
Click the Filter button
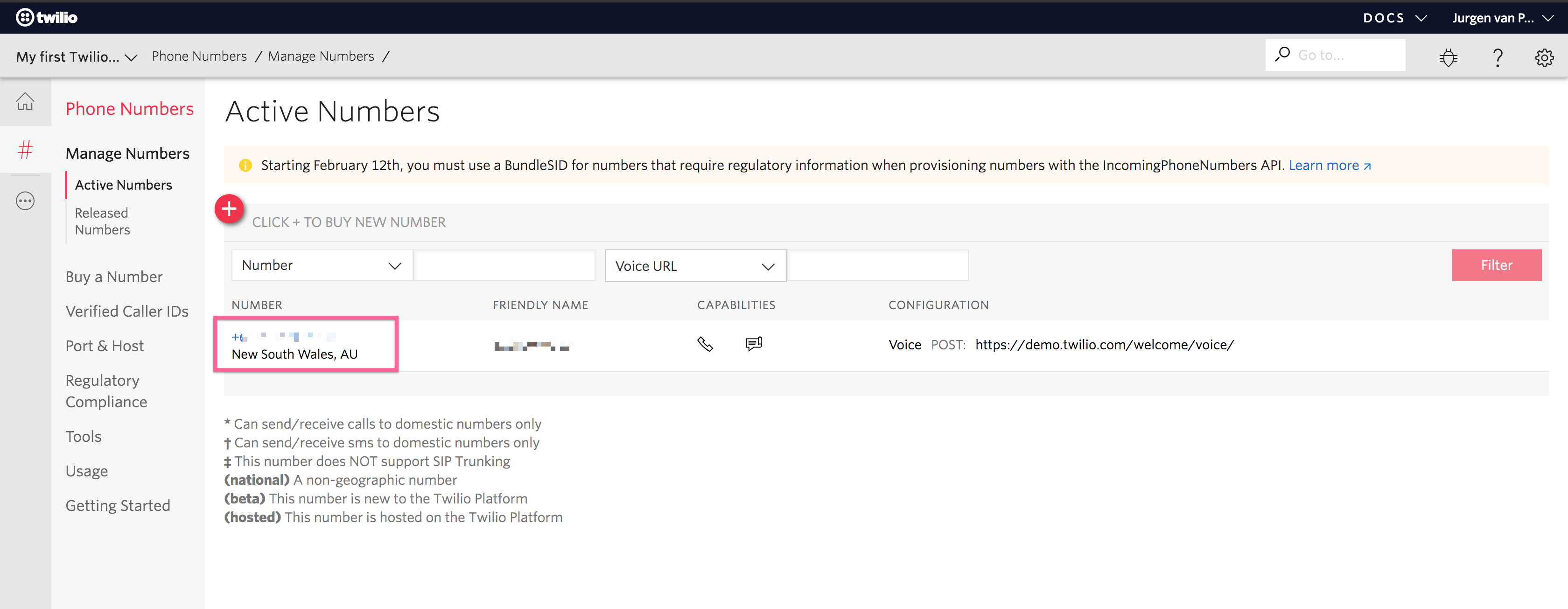click(1496, 265)
